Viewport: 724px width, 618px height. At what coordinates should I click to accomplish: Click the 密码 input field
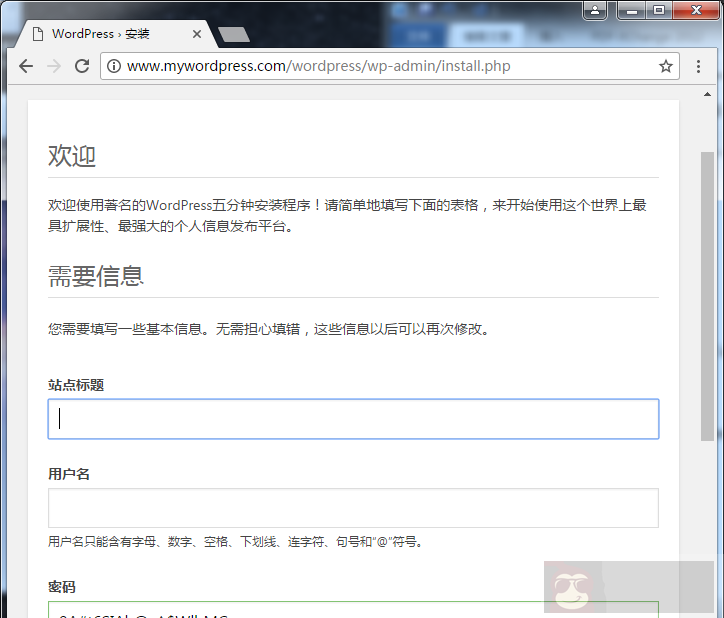[x=353, y=610]
